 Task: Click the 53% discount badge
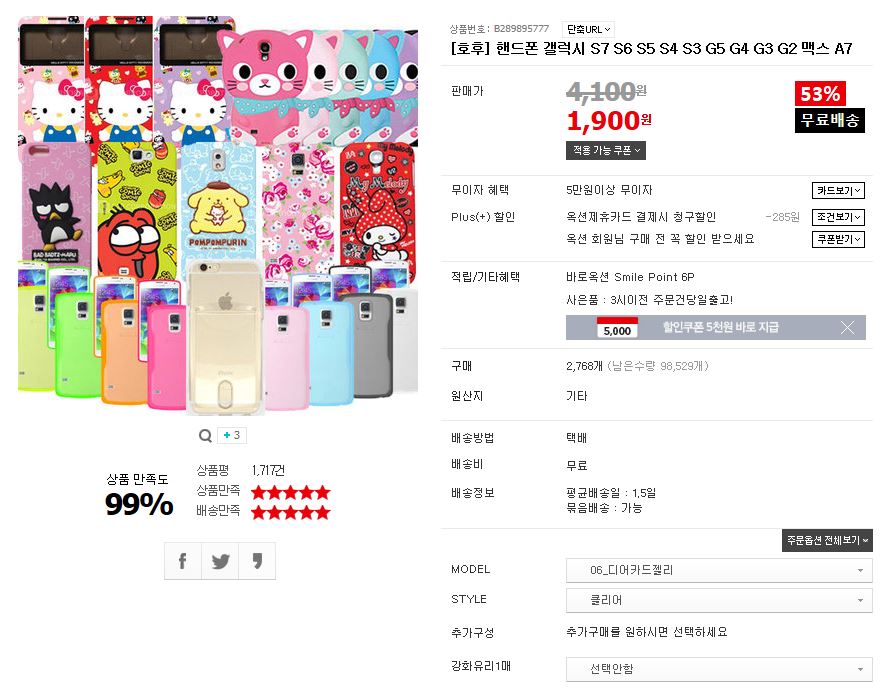click(820, 94)
